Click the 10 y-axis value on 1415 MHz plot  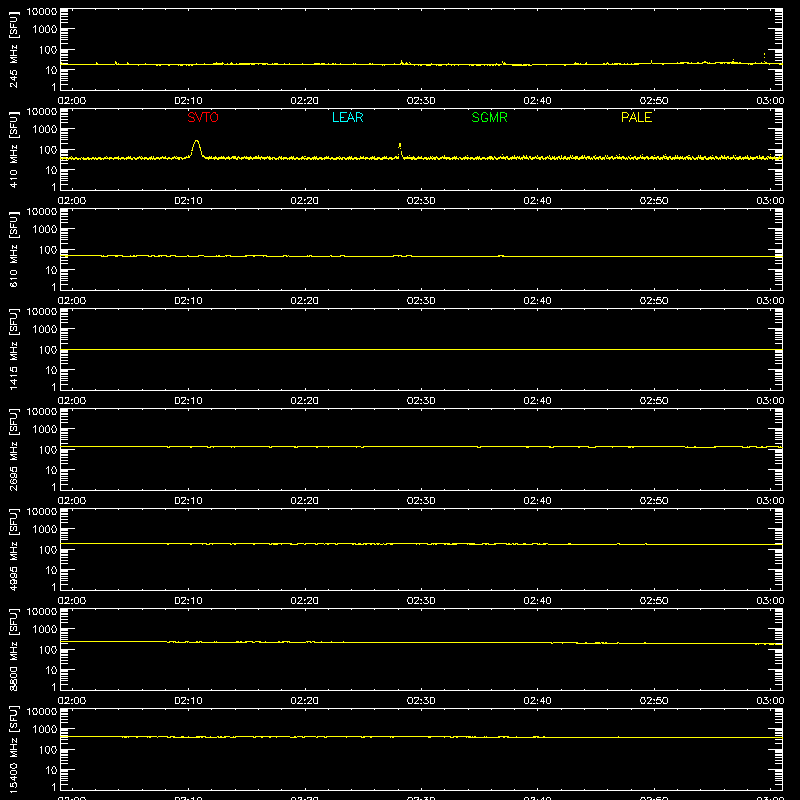[x=52, y=370]
